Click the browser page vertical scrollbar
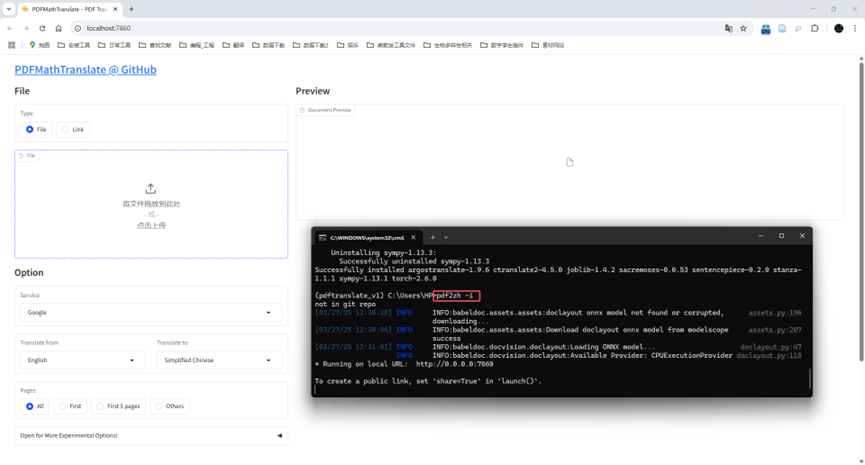This screenshot has width=865, height=465. coord(861,212)
